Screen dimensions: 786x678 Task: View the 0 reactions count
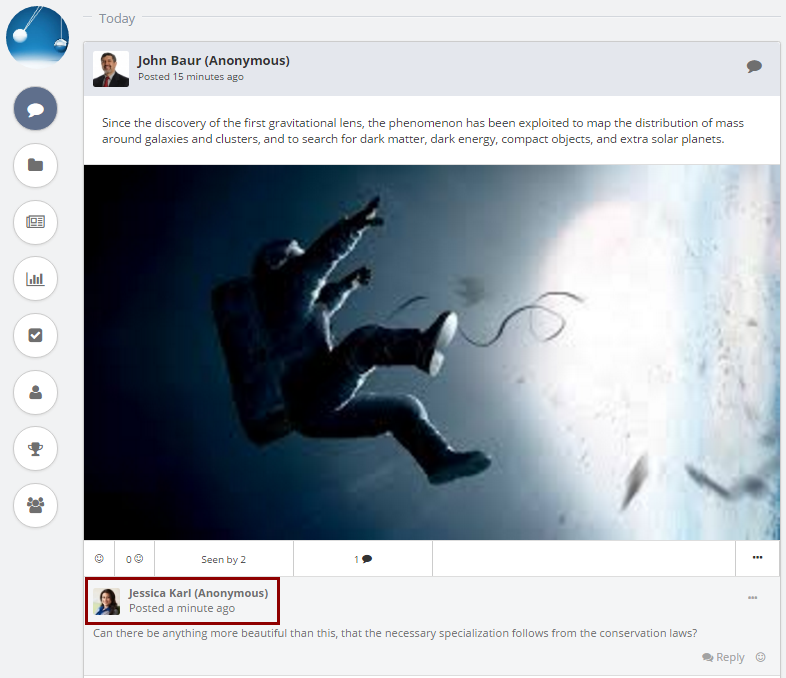pyautogui.click(x=134, y=559)
